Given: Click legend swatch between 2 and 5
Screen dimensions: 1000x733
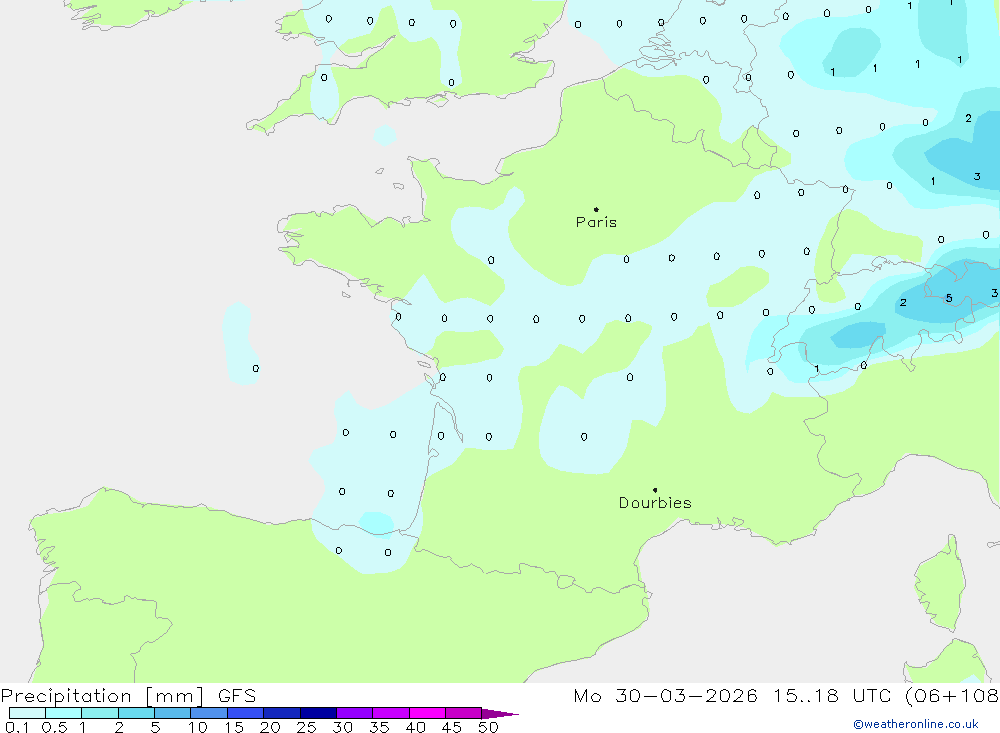Looking at the screenshot, I should 136,713.
